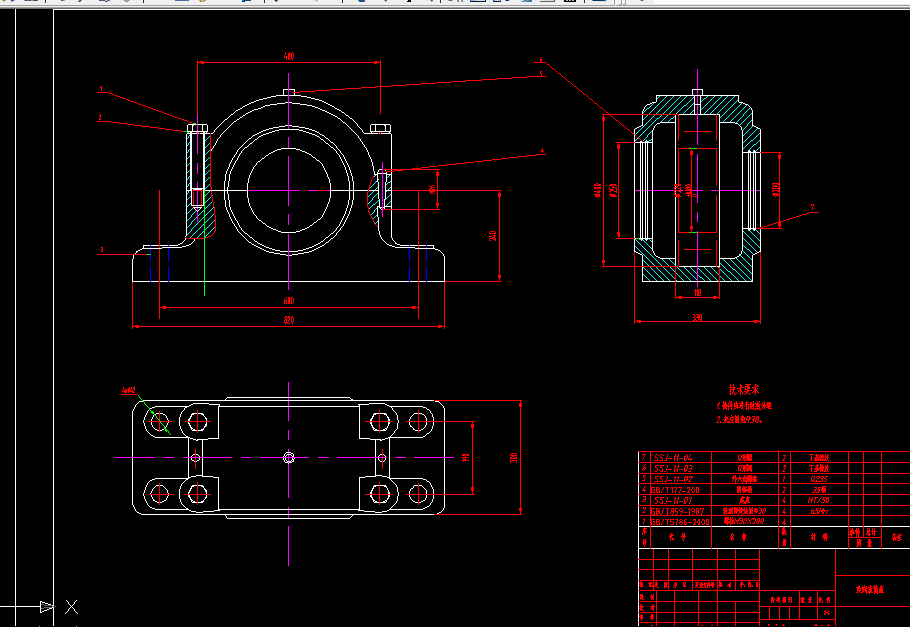This screenshot has width=910, height=627.
Task: Select the 330 dimension under the section view
Action: 697,318
